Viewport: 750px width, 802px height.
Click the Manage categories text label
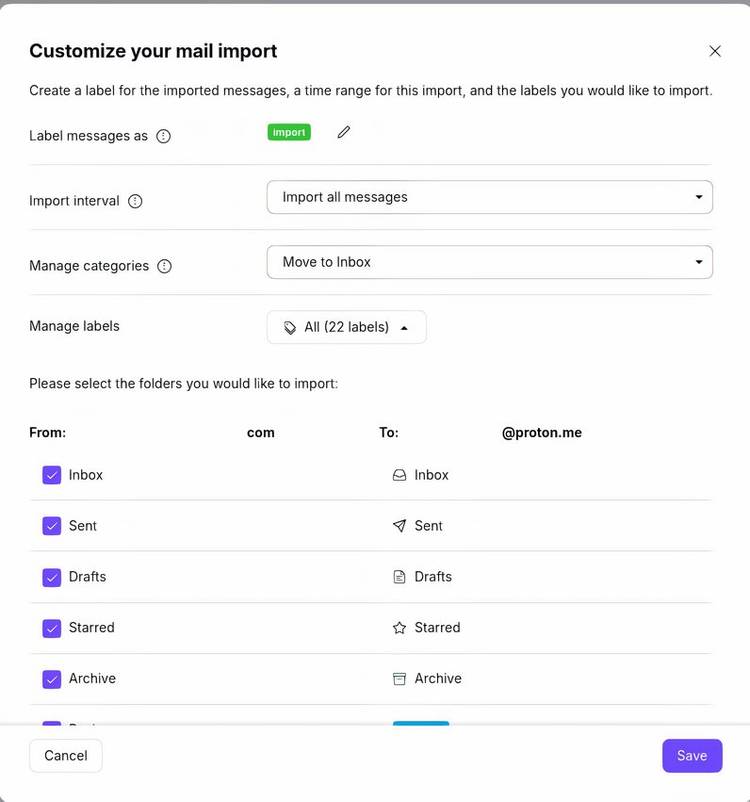point(89,266)
